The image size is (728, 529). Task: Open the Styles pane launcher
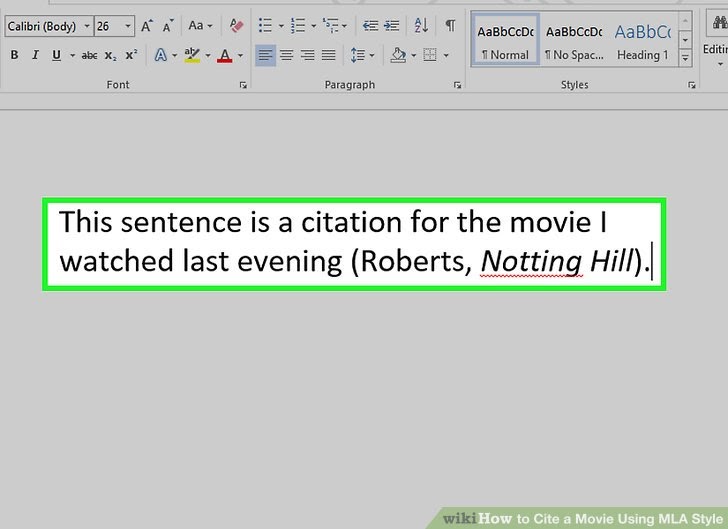point(692,85)
